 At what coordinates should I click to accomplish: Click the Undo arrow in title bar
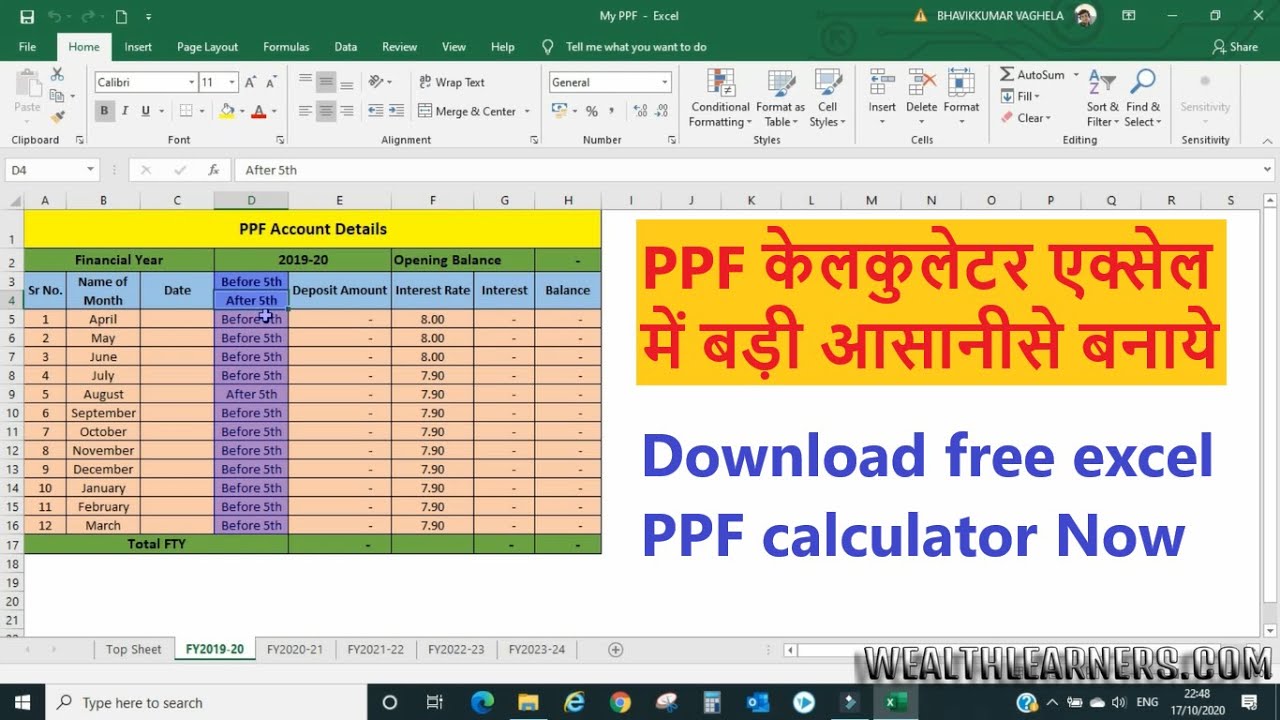(54, 17)
